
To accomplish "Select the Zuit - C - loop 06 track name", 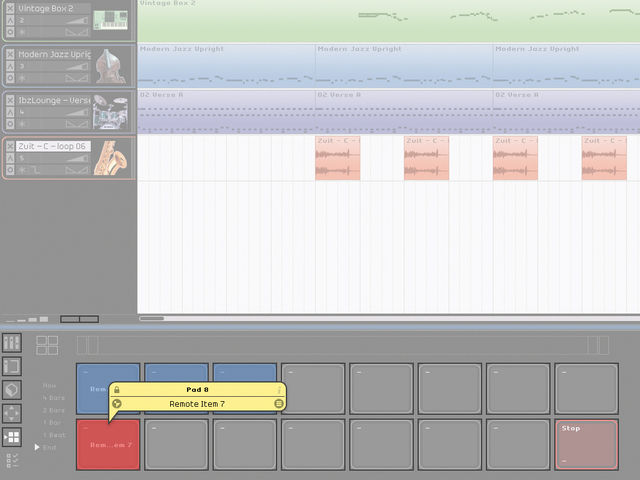I will pyautogui.click(x=53, y=146).
